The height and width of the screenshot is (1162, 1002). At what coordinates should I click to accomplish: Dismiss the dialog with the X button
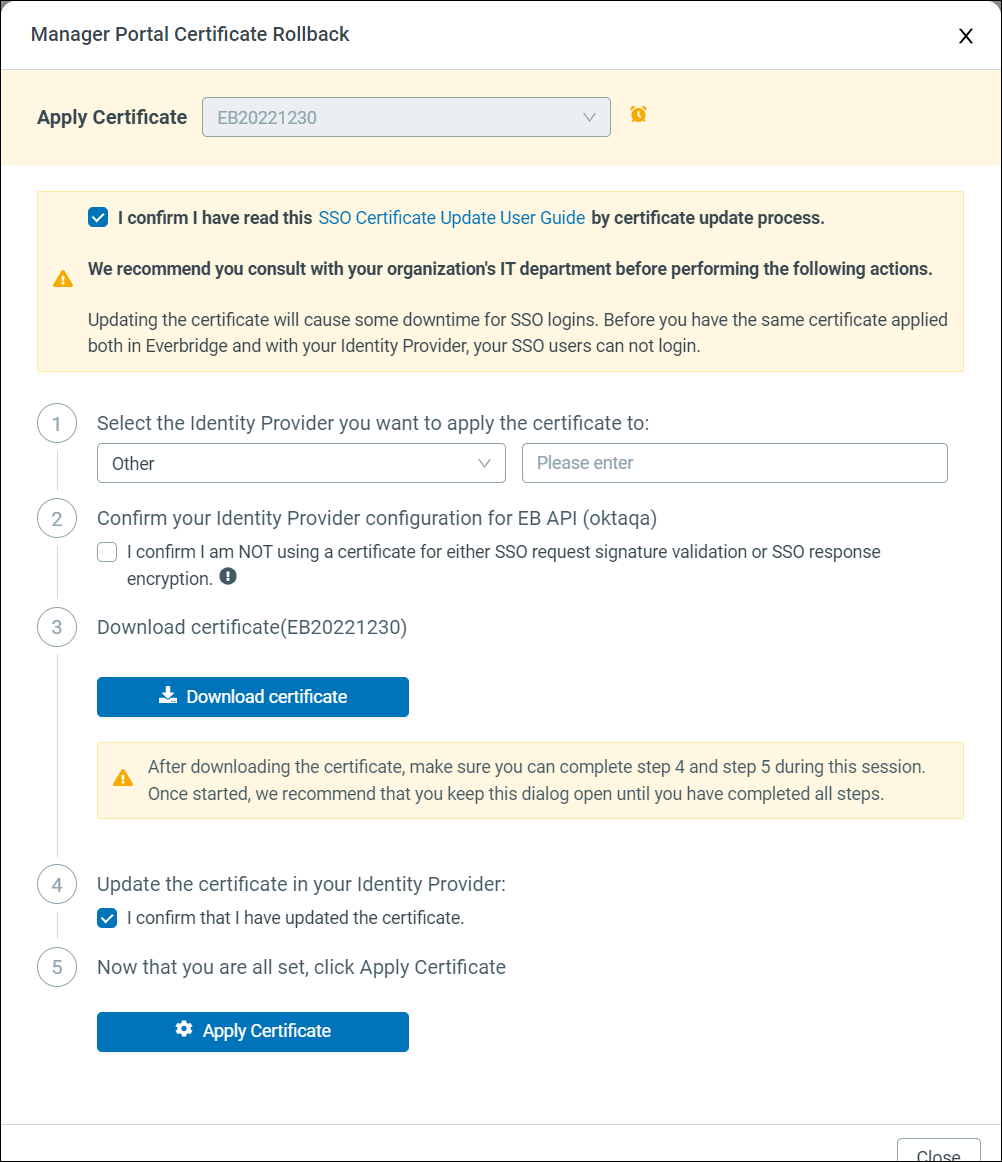pos(965,36)
